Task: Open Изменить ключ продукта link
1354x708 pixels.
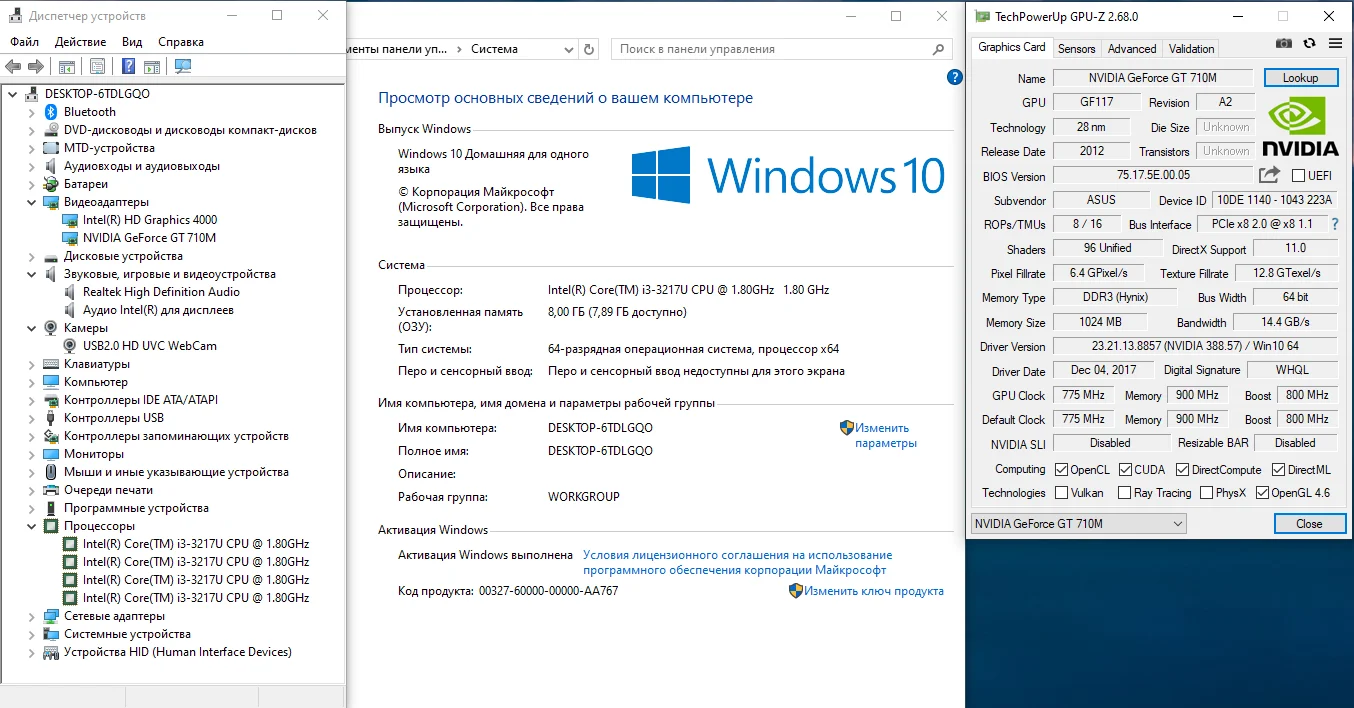Action: [874, 591]
